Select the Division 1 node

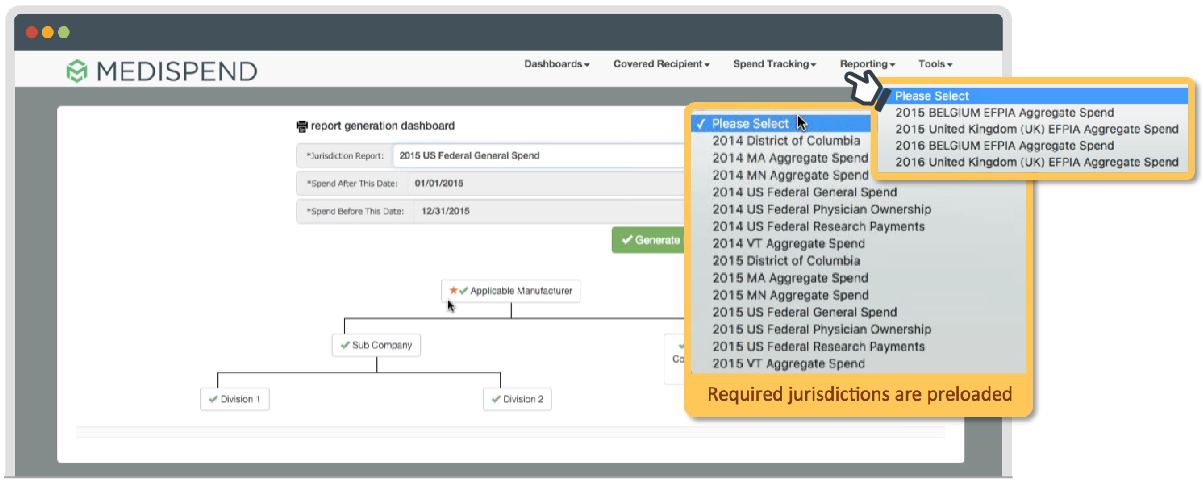(x=234, y=399)
